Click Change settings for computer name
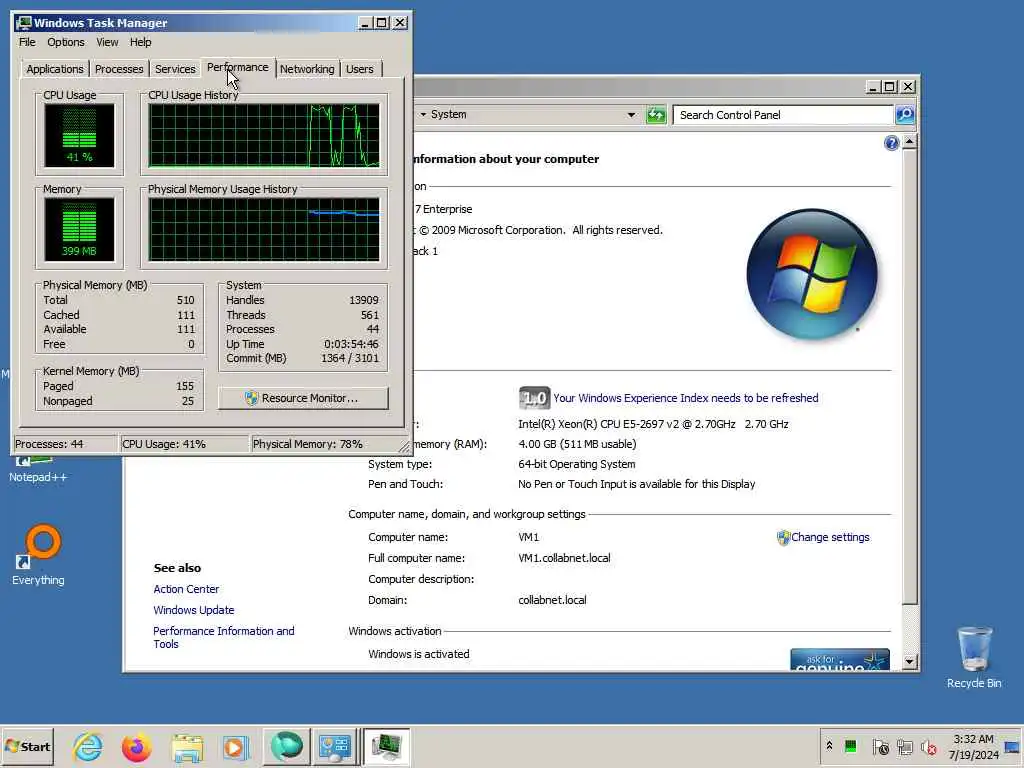 coord(830,537)
